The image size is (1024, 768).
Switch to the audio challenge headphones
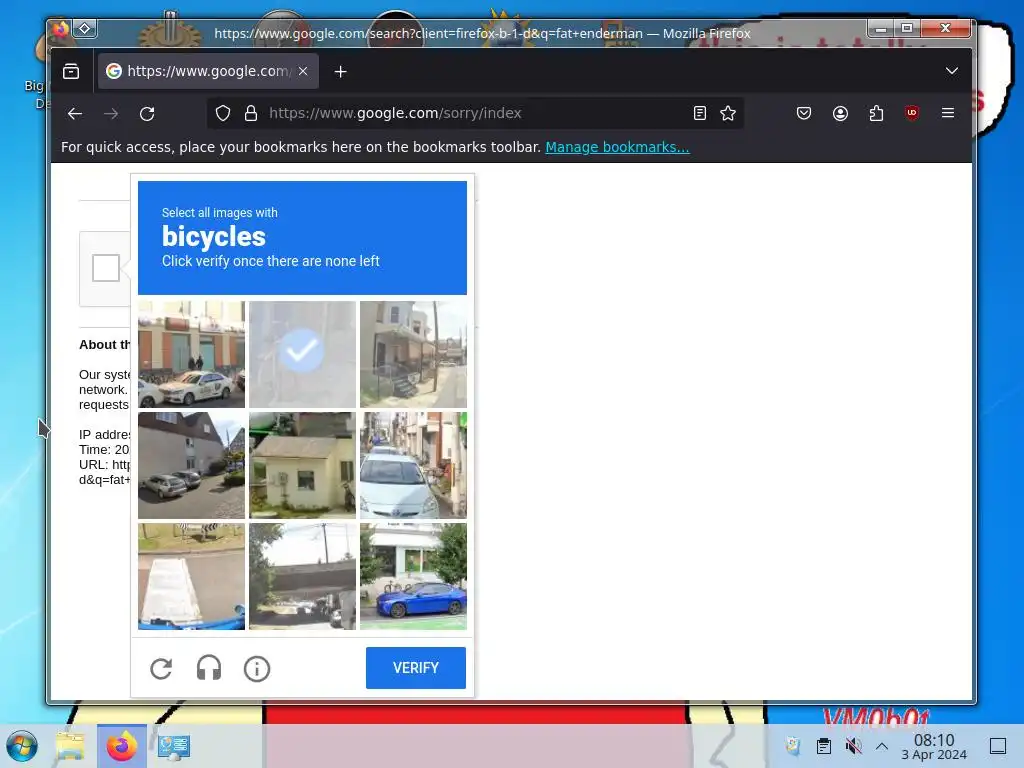209,669
